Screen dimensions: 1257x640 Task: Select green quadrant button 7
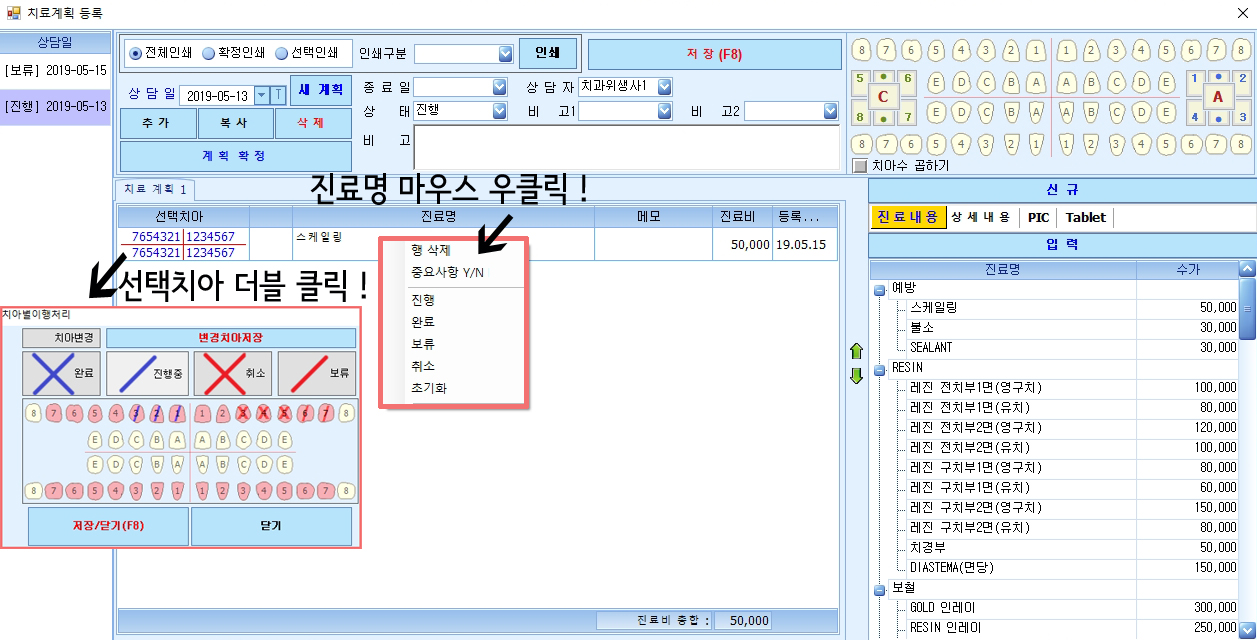click(x=907, y=118)
